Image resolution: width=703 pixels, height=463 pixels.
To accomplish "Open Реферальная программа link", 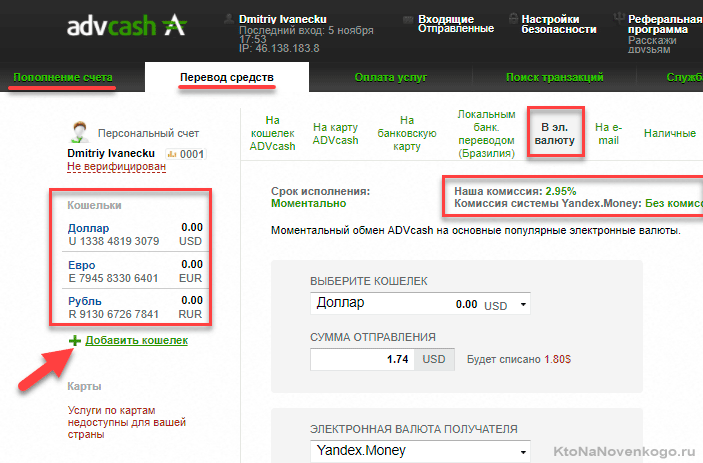I will [x=665, y=24].
